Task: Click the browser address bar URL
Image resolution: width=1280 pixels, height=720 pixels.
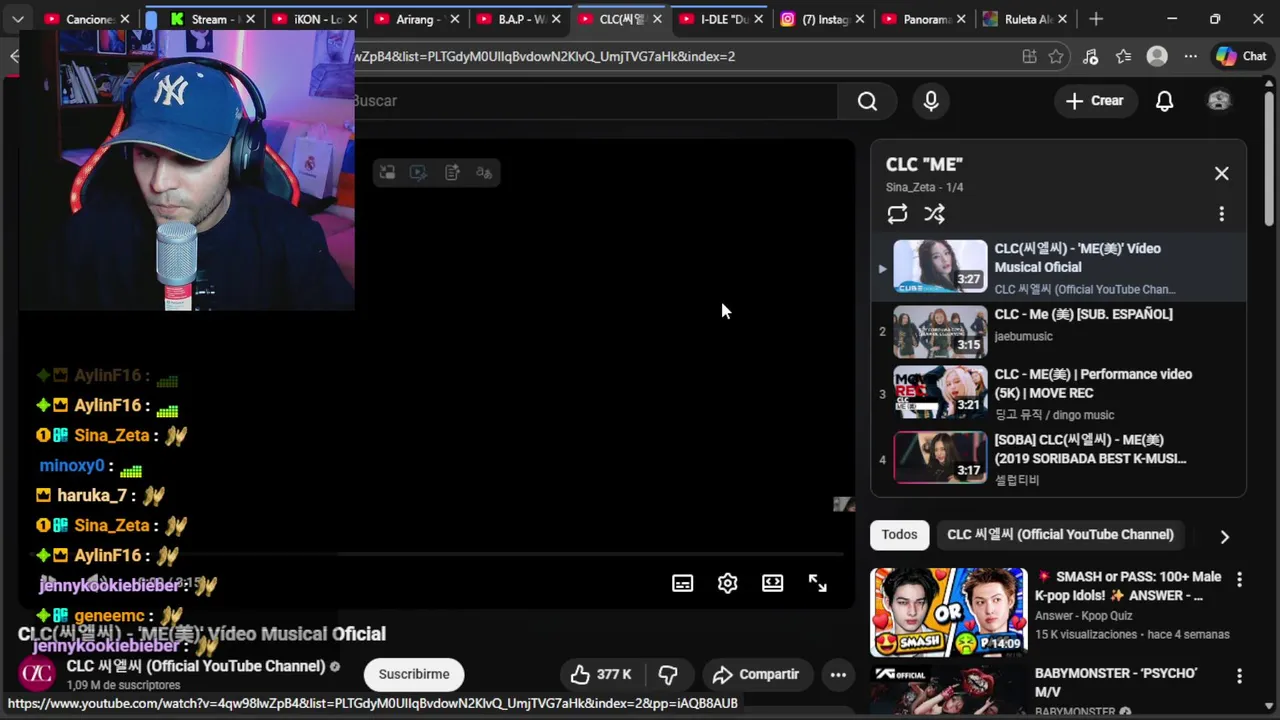Action: (545, 56)
